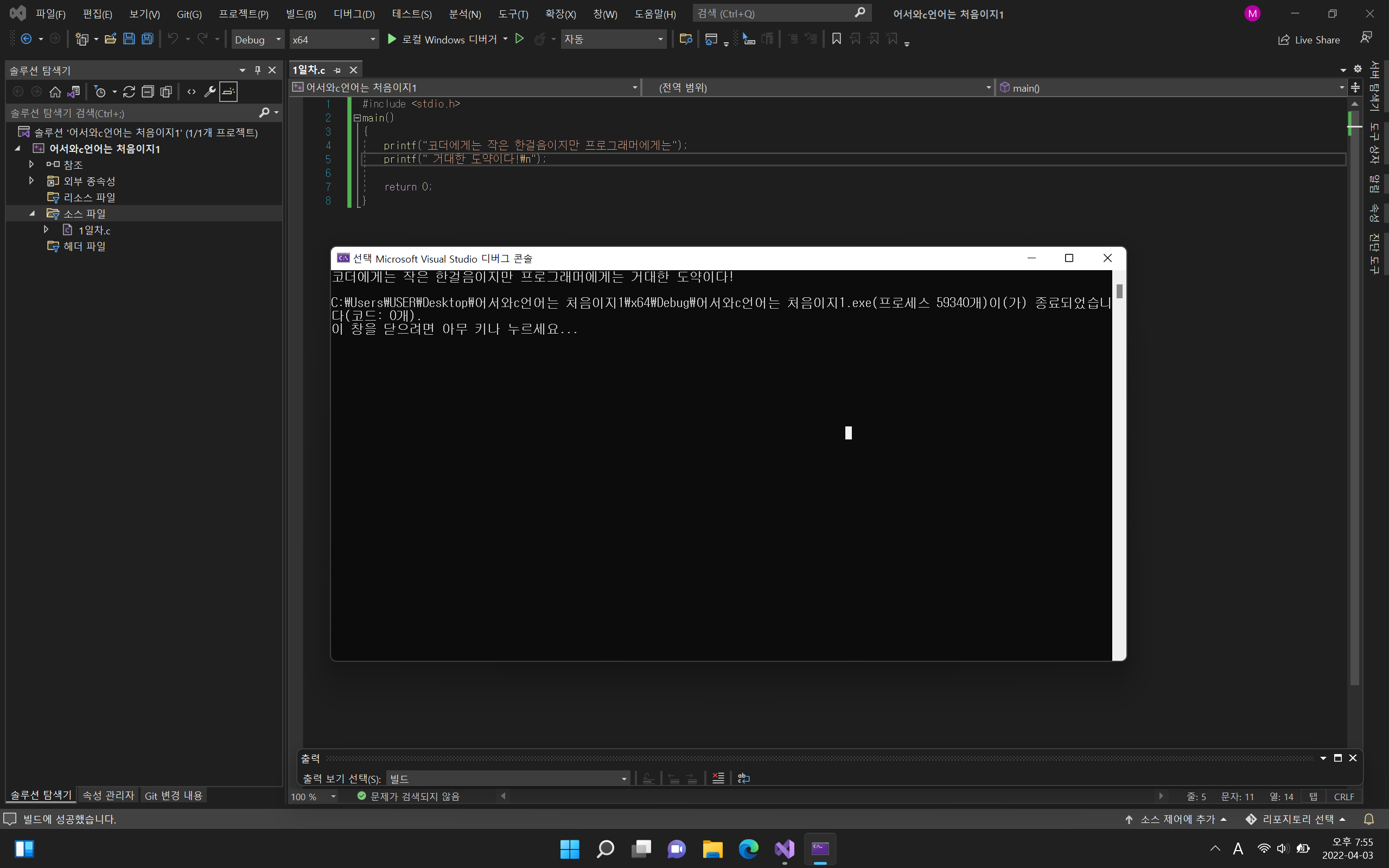Start without debugging using the hollow play icon
This screenshot has width=1389, height=868.
519,39
